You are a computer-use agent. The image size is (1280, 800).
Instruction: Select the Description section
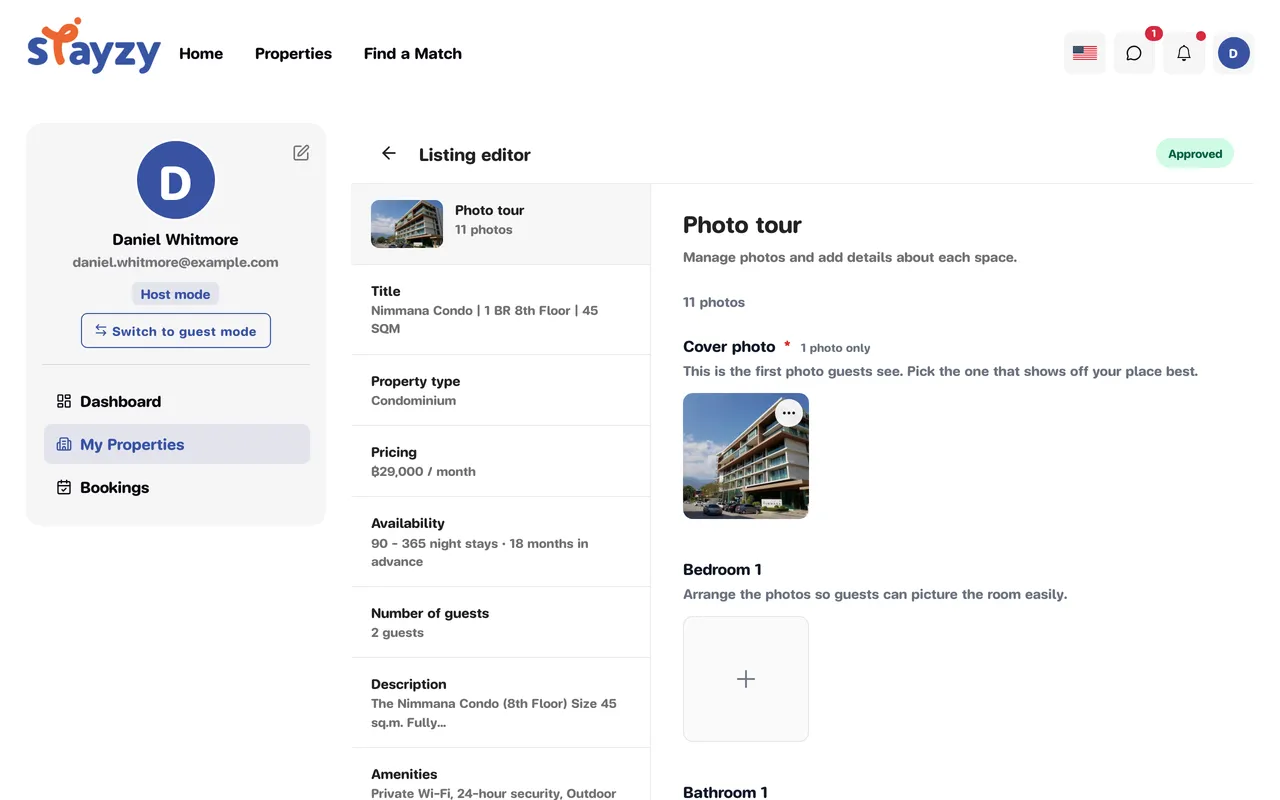(x=501, y=703)
